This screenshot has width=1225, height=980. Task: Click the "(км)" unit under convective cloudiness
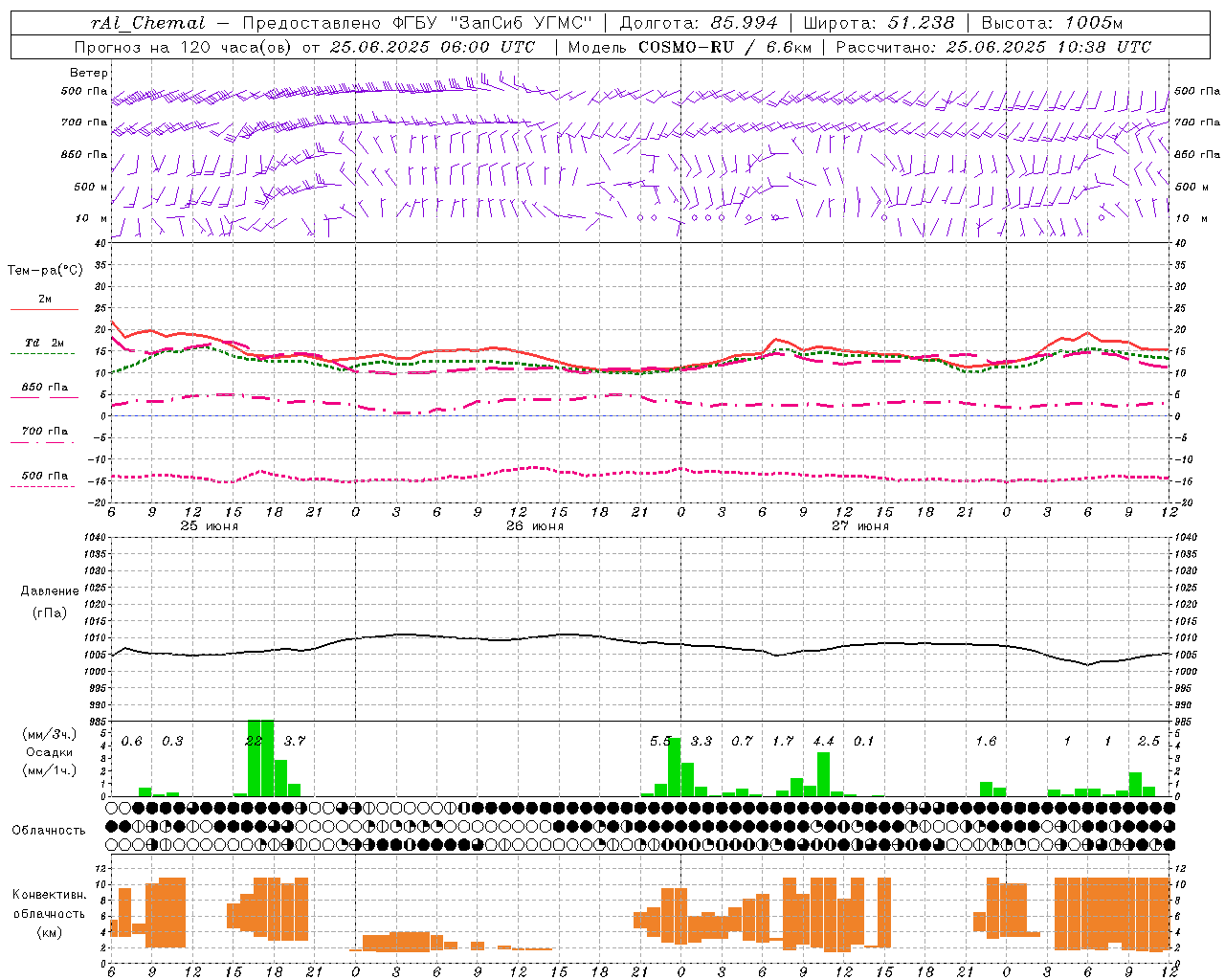50,932
